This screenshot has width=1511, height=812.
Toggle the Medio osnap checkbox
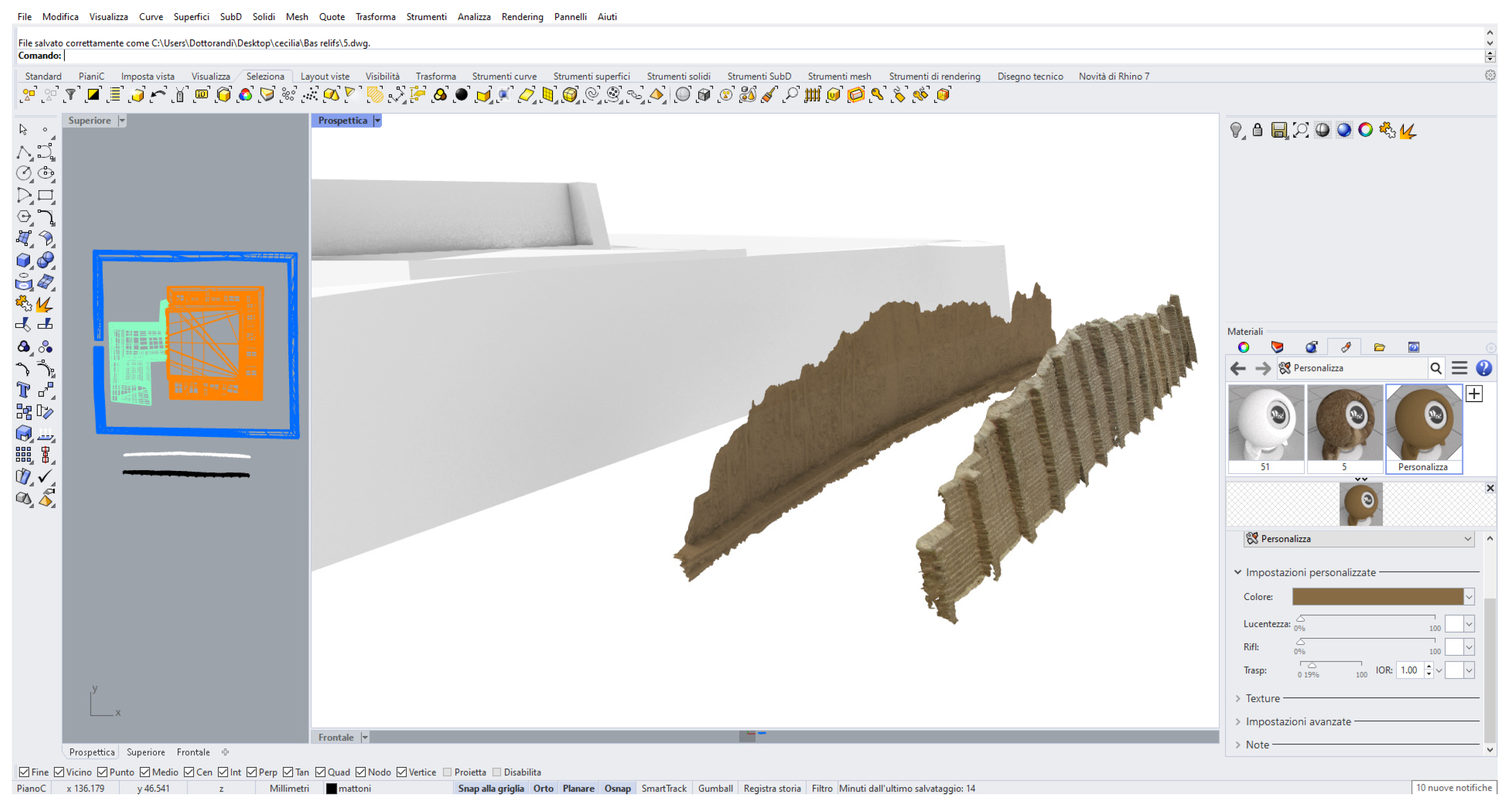pyautogui.click(x=145, y=772)
